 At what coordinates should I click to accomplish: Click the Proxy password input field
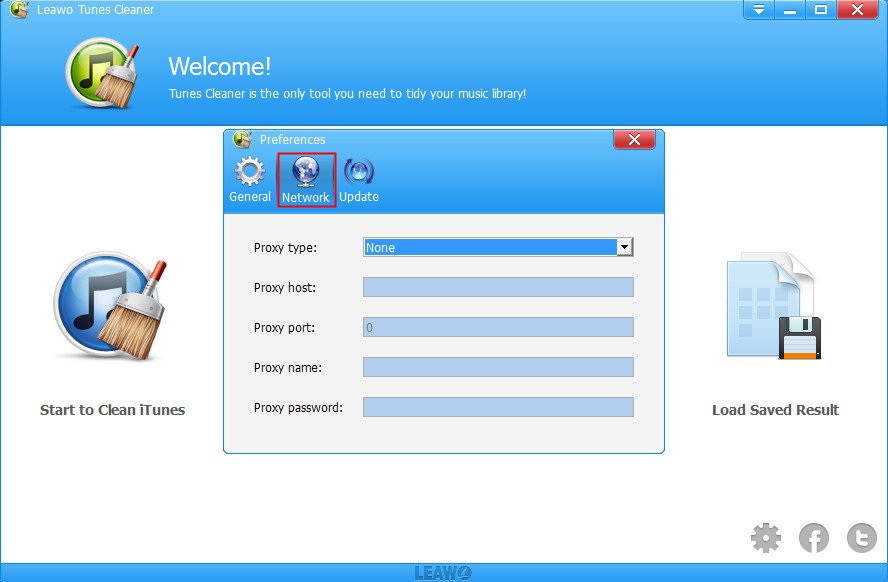click(x=498, y=407)
